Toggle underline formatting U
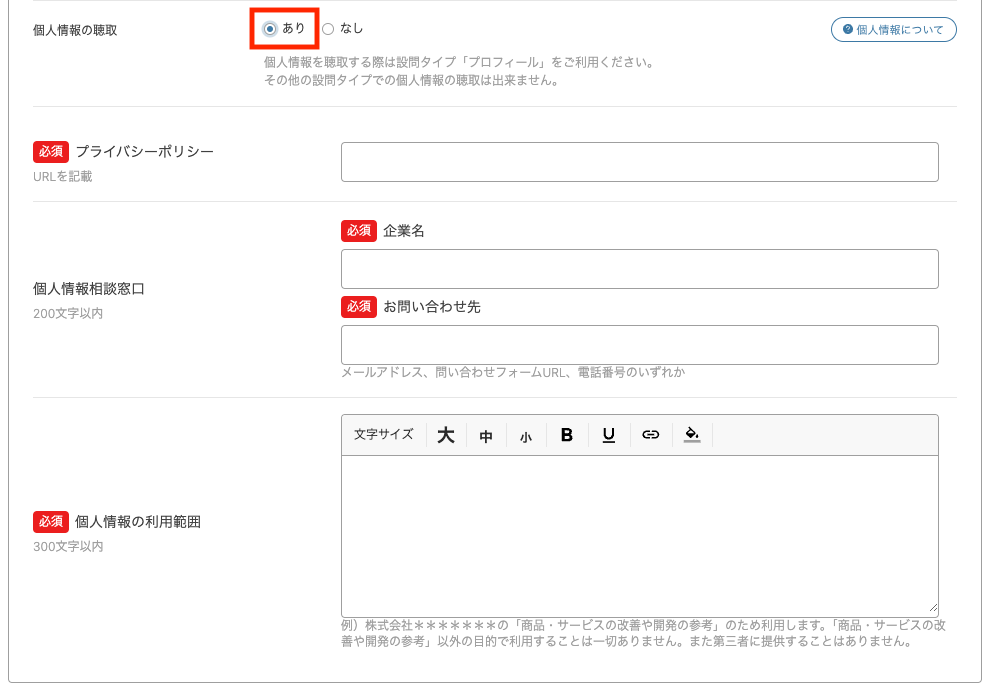This screenshot has height=696, width=994. 609,435
